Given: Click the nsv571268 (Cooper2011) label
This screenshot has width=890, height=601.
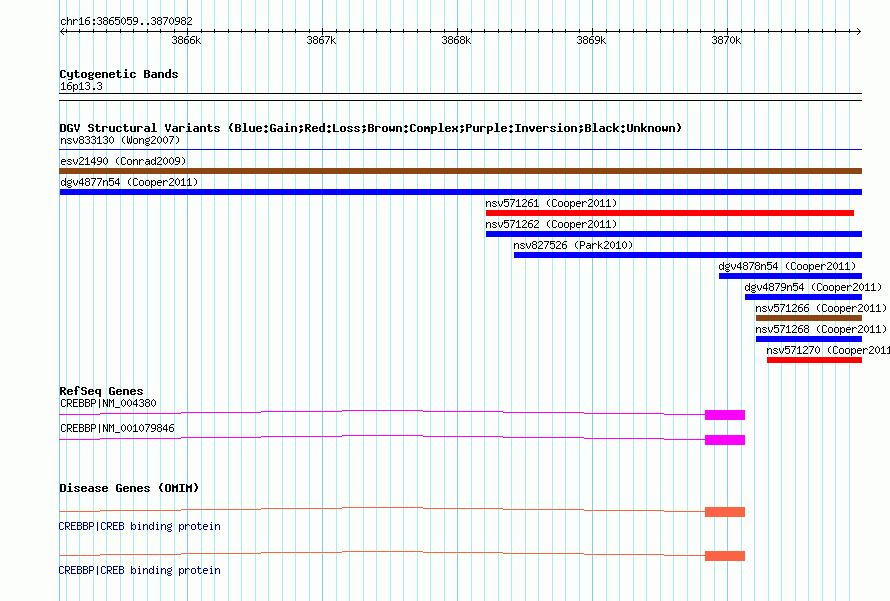Looking at the screenshot, I should 821,329.
